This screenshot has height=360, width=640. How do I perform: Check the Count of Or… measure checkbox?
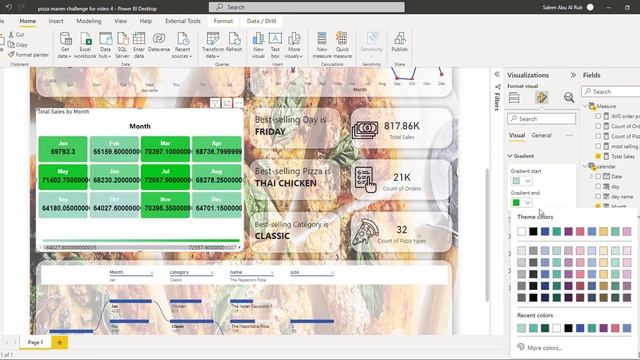[x=598, y=126]
